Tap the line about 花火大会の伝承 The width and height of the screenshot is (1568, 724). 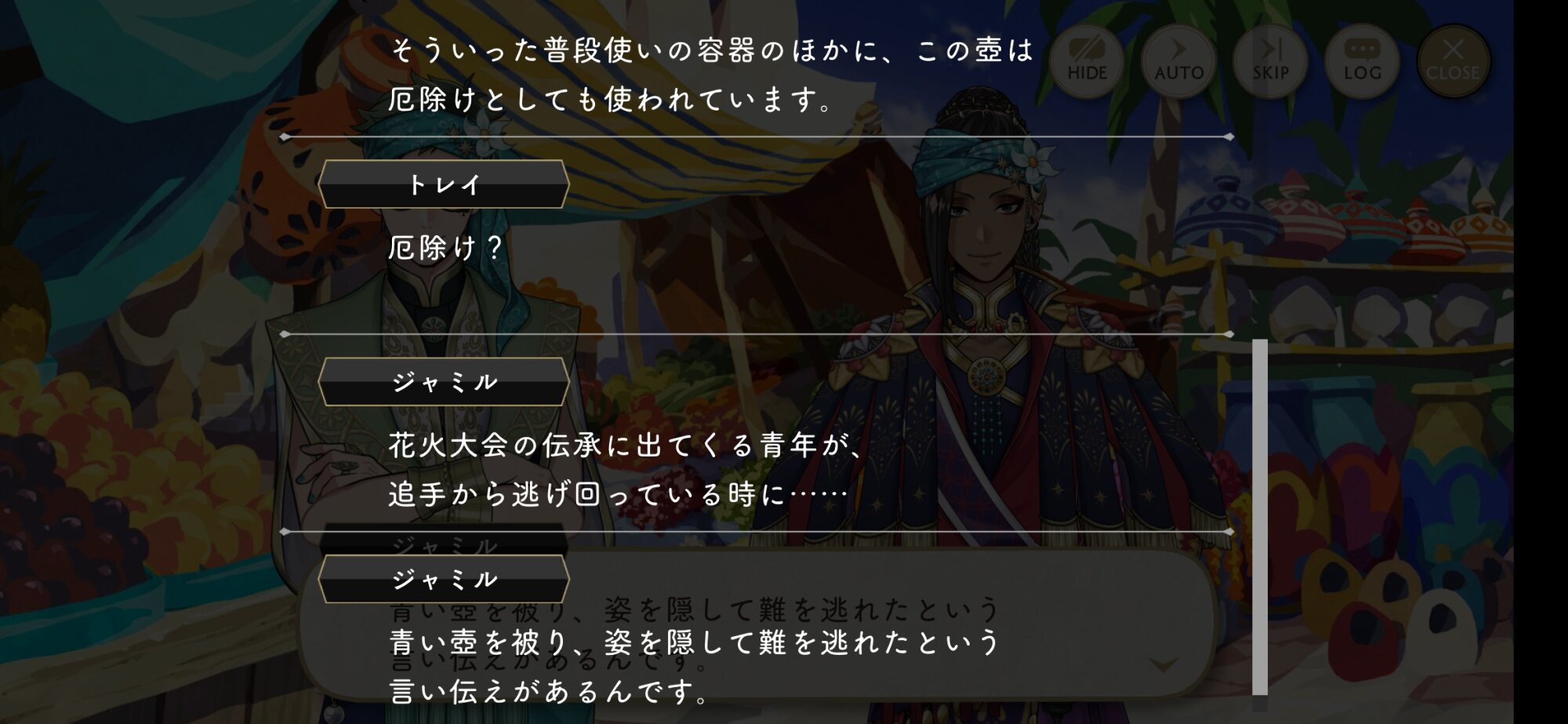coord(625,446)
